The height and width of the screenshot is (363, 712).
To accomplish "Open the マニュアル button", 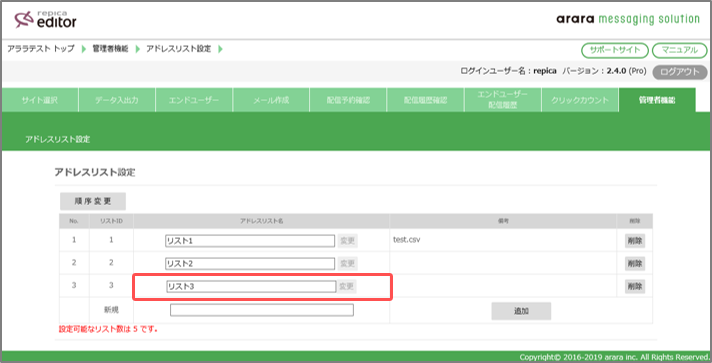I will [679, 50].
